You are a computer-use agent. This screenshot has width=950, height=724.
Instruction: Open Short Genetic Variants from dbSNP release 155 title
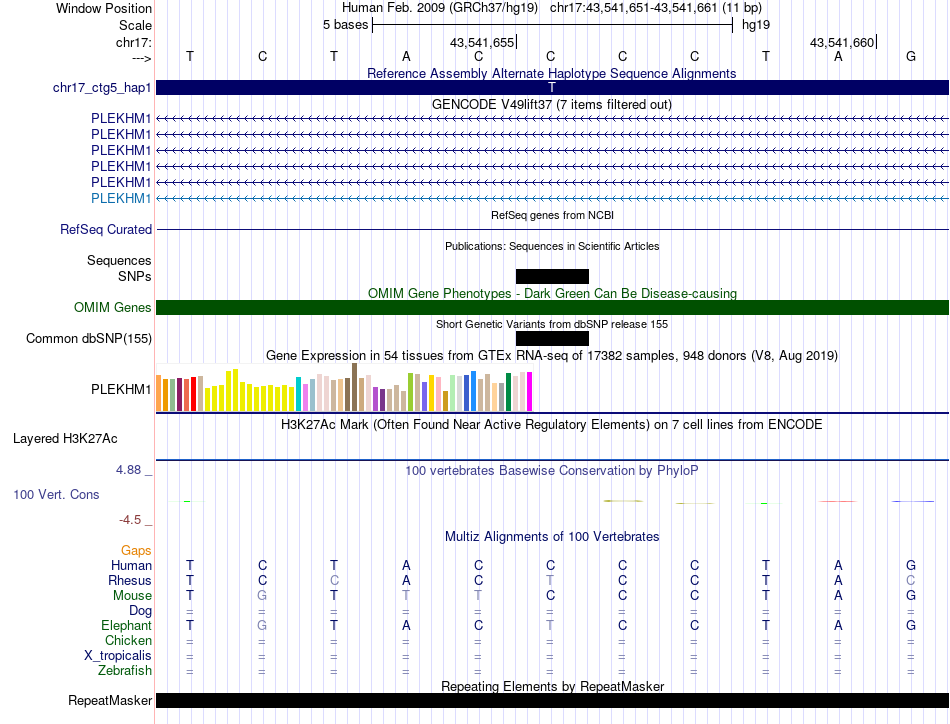pos(552,324)
